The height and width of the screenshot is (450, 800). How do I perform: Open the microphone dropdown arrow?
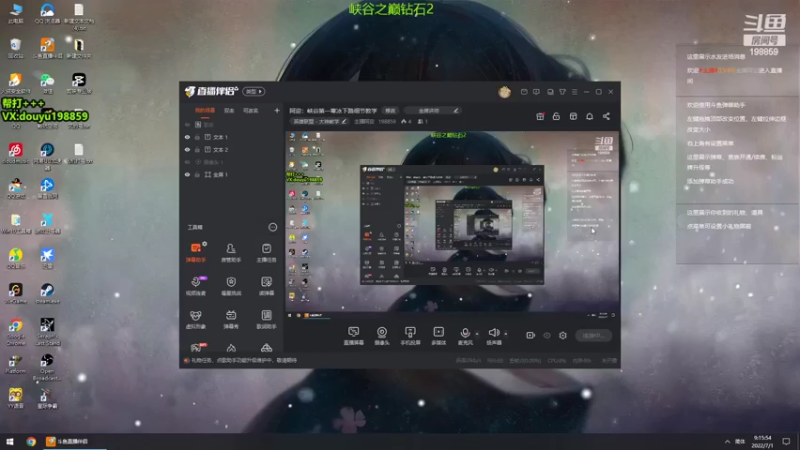(477, 334)
